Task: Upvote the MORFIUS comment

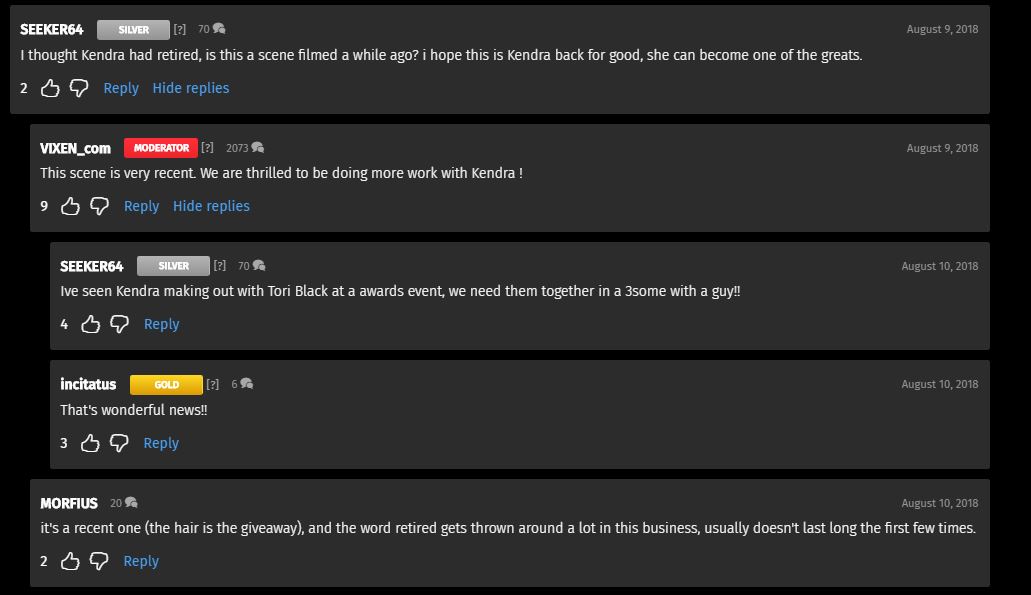Action: click(70, 561)
